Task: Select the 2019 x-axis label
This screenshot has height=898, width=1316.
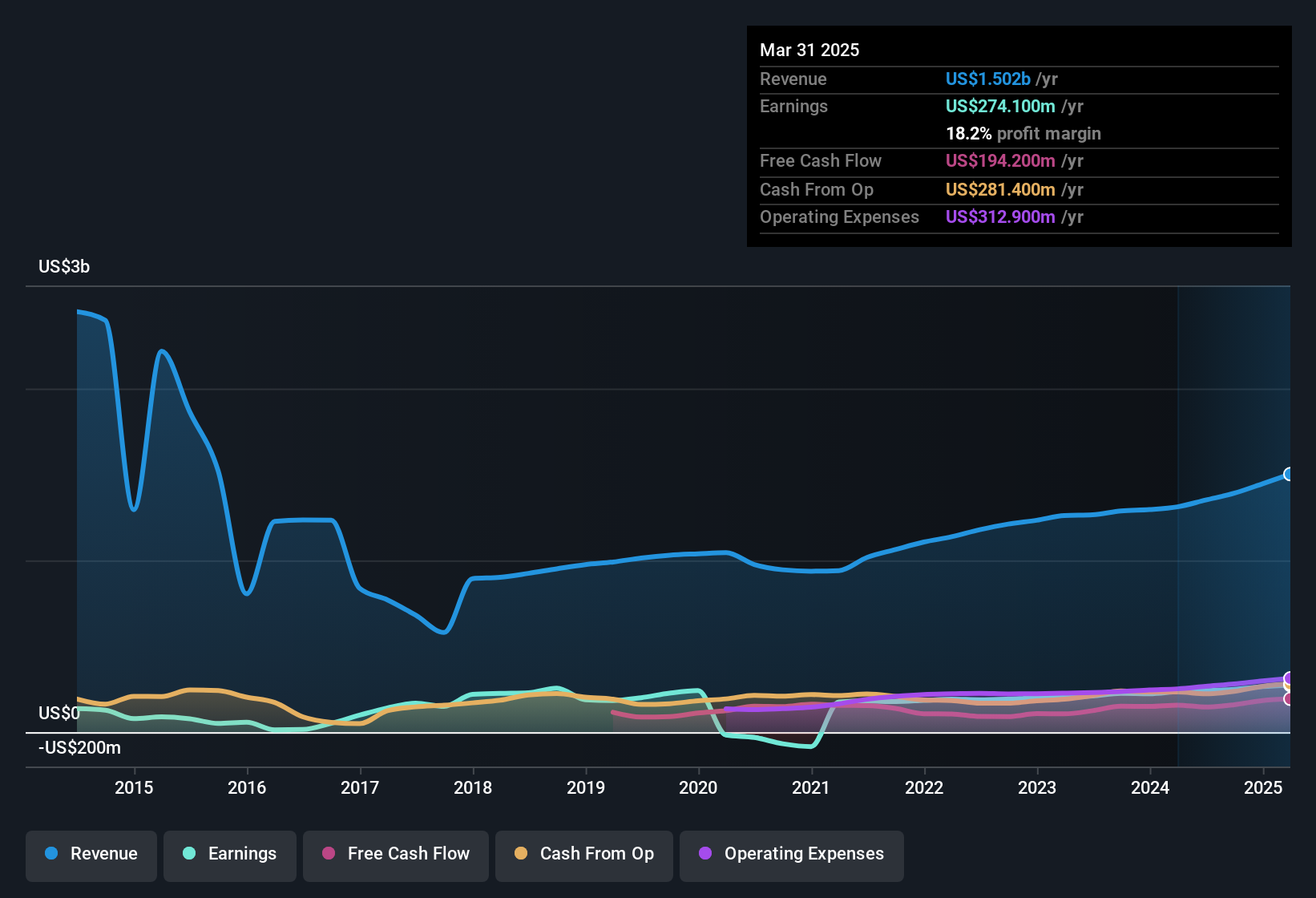Action: coord(586,787)
